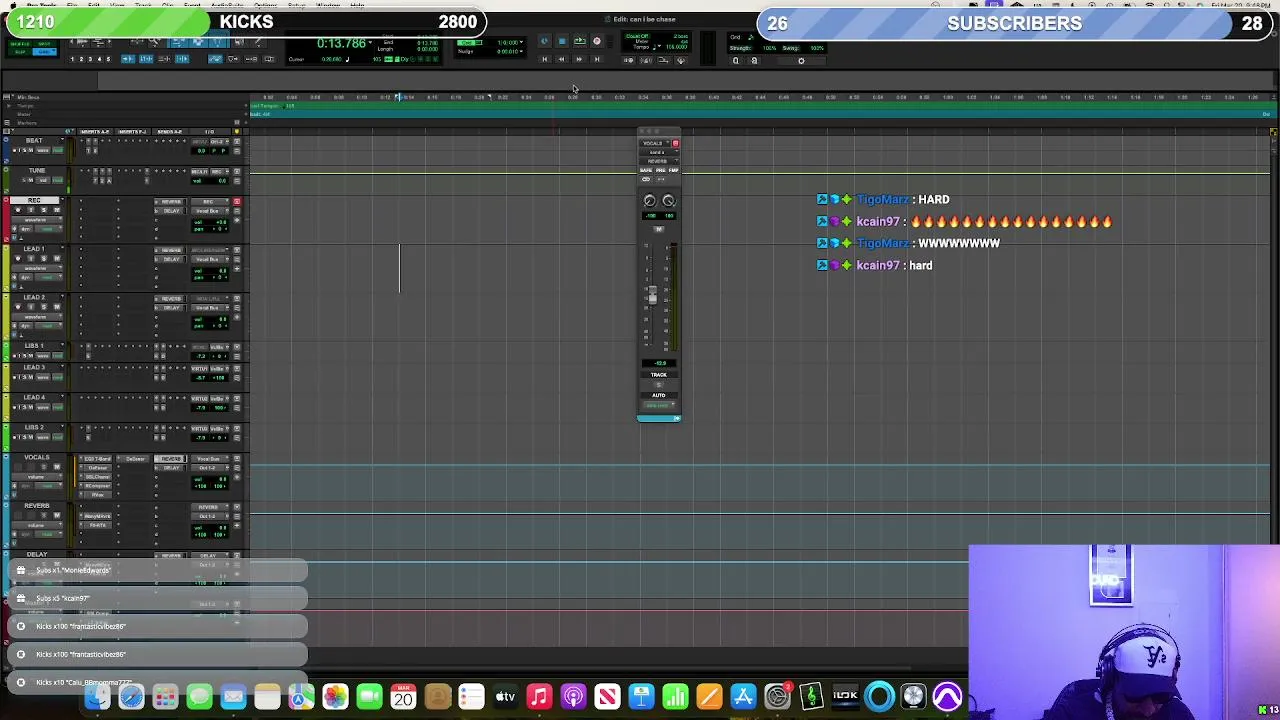Click the Fast Forward transport button

(579, 59)
